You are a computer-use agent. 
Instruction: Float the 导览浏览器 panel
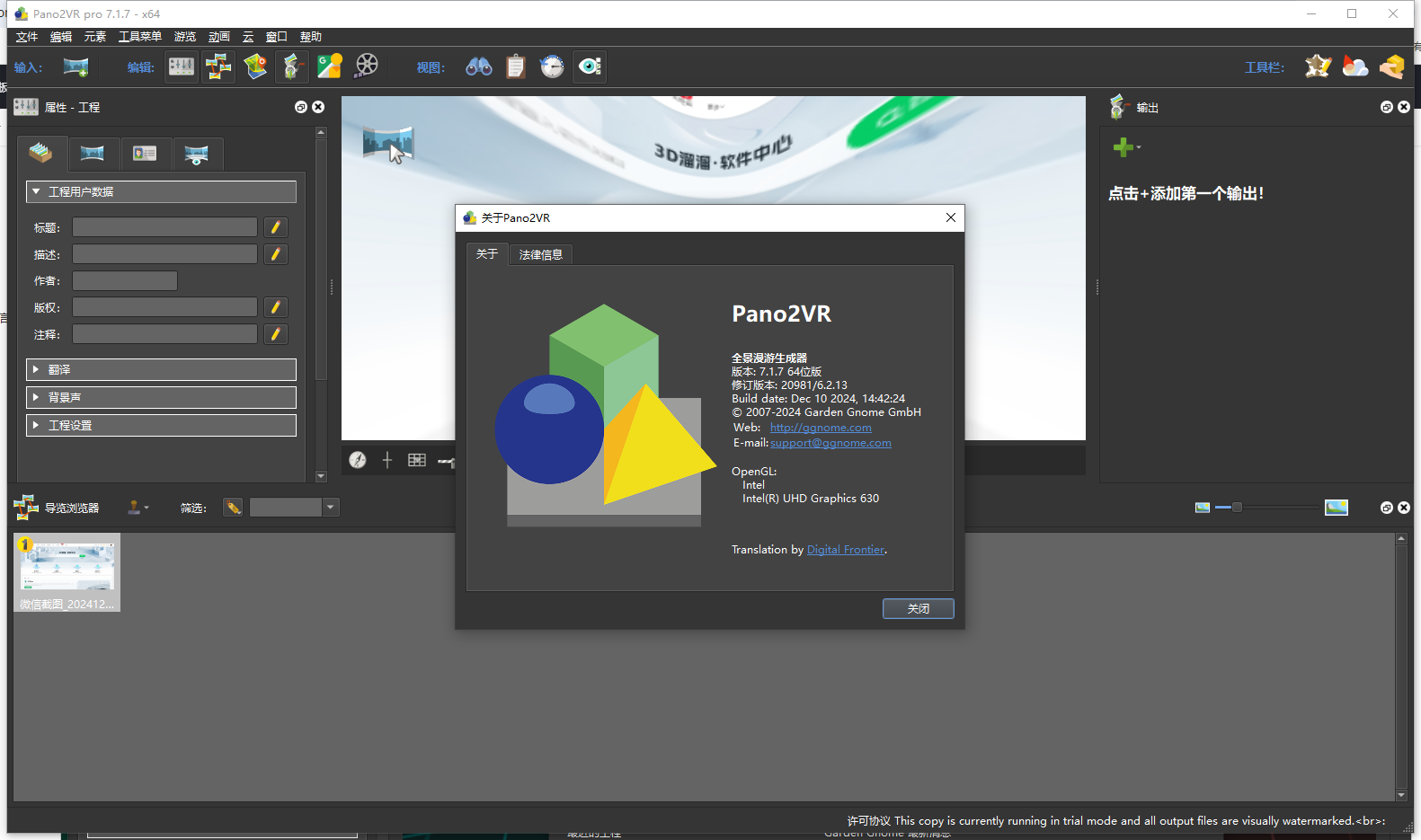[1387, 508]
